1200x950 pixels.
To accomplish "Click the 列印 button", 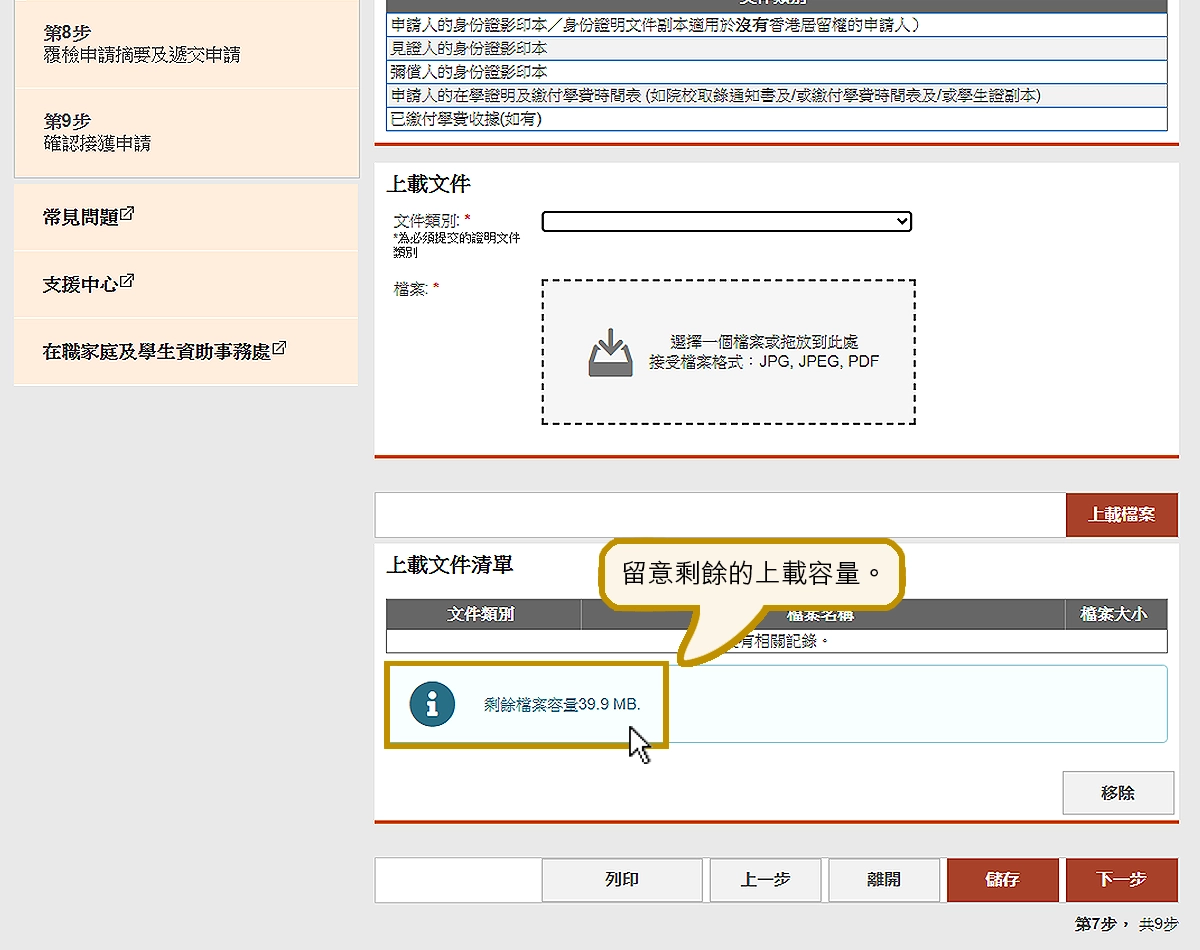I will coord(621,880).
